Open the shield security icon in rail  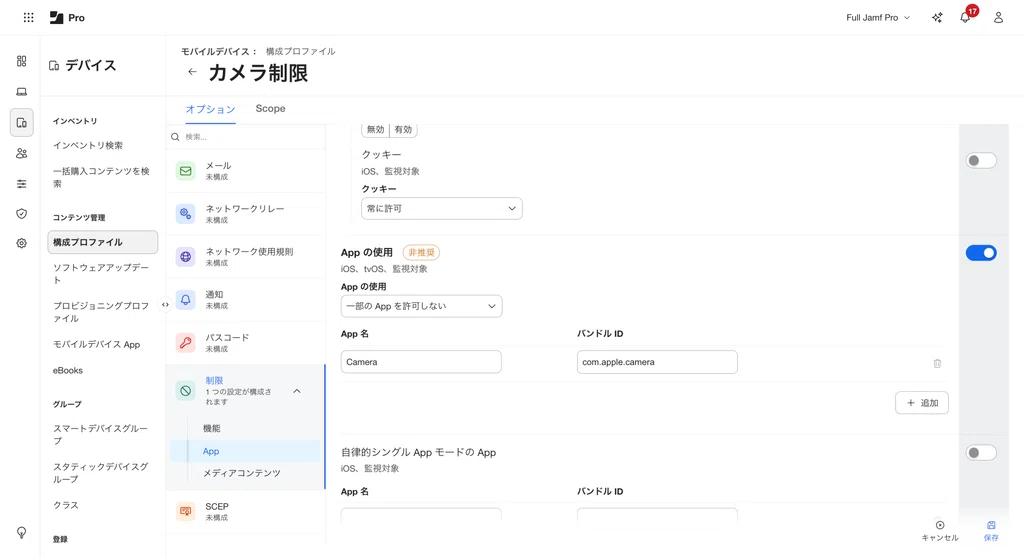(x=22, y=214)
